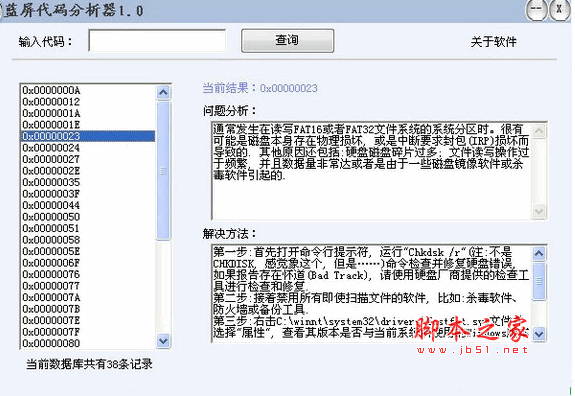Minimize window with the -- button
The height and width of the screenshot is (396, 575).
pyautogui.click(x=536, y=10)
